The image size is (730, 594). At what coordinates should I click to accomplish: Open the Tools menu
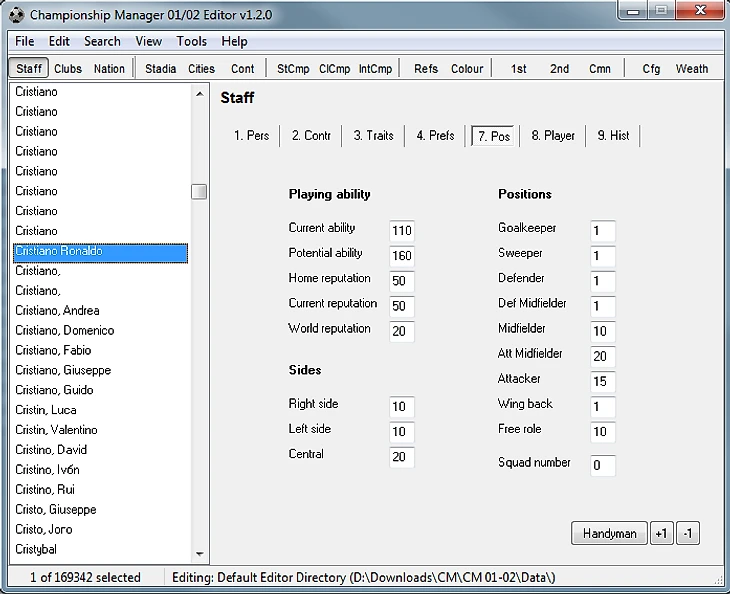192,41
